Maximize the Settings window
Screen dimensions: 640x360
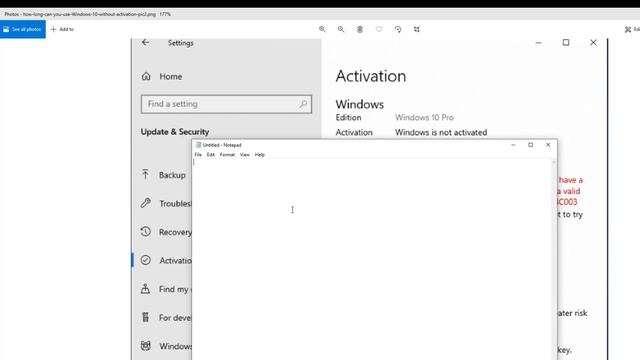coord(566,42)
